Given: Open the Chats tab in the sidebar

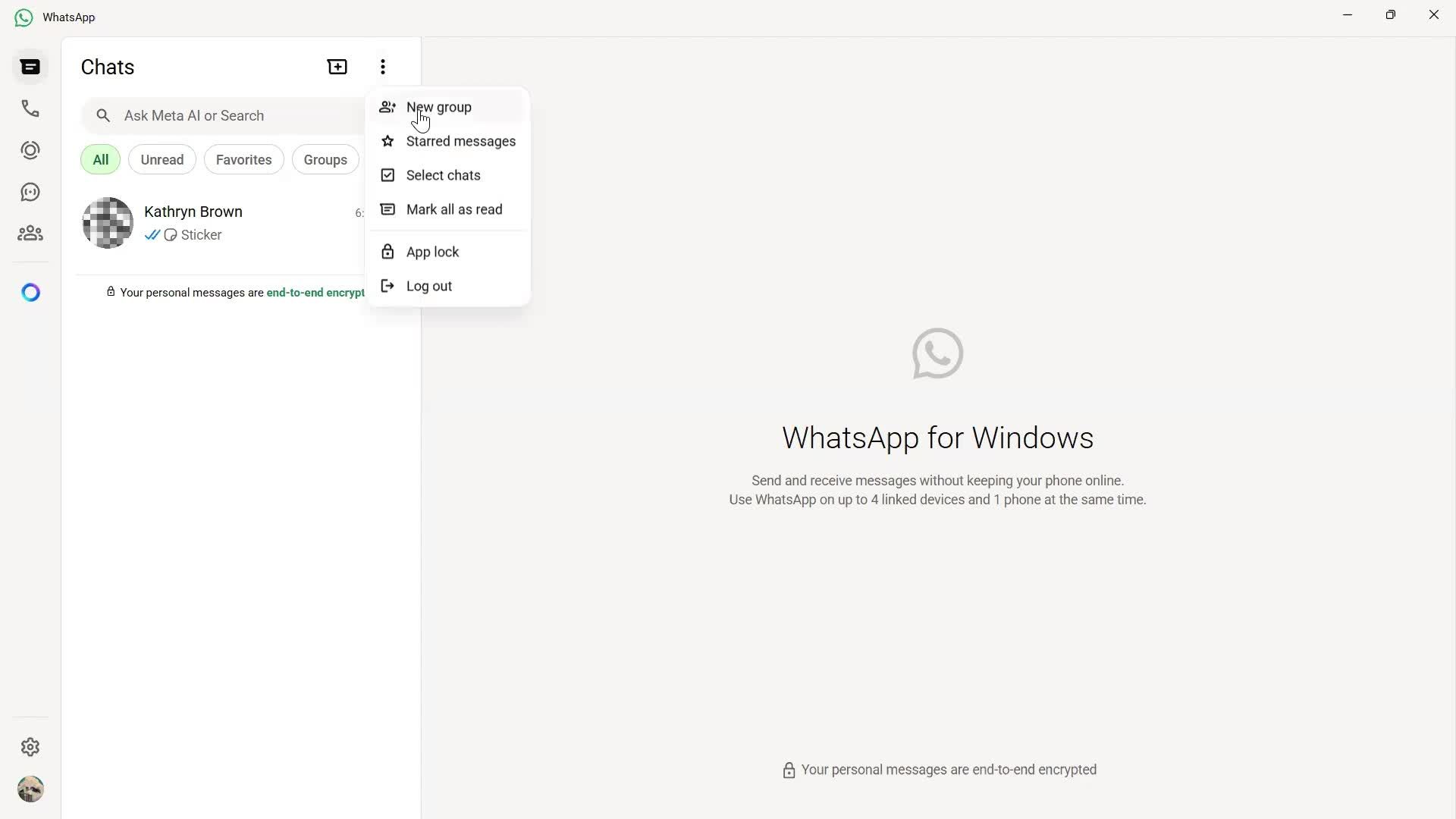Looking at the screenshot, I should pyautogui.click(x=30, y=67).
